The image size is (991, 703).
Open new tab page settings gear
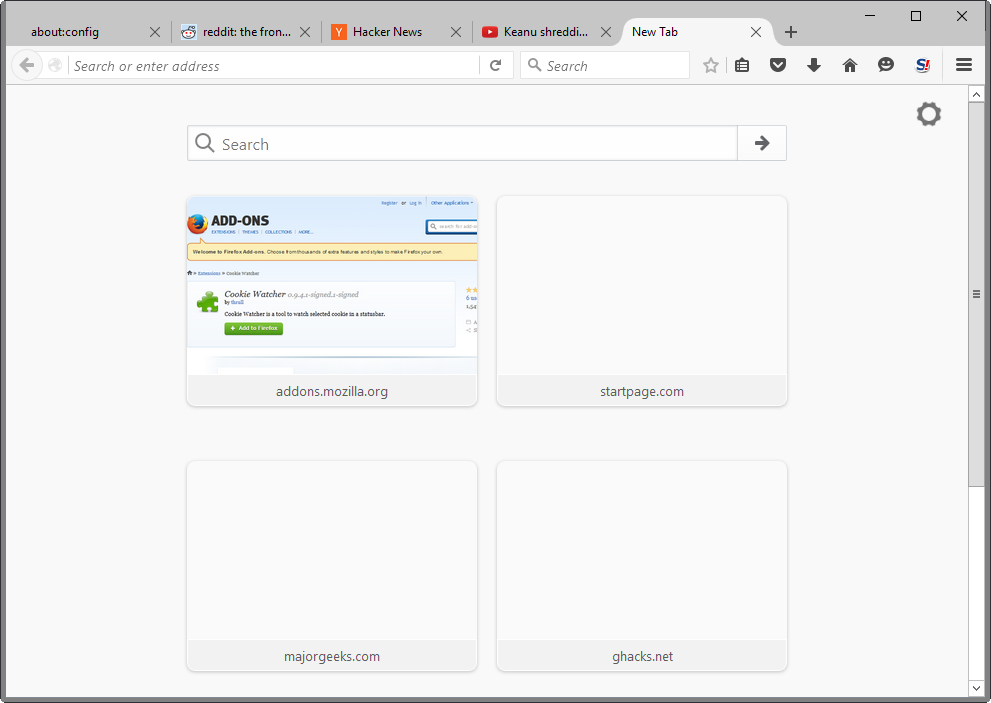[x=929, y=114]
